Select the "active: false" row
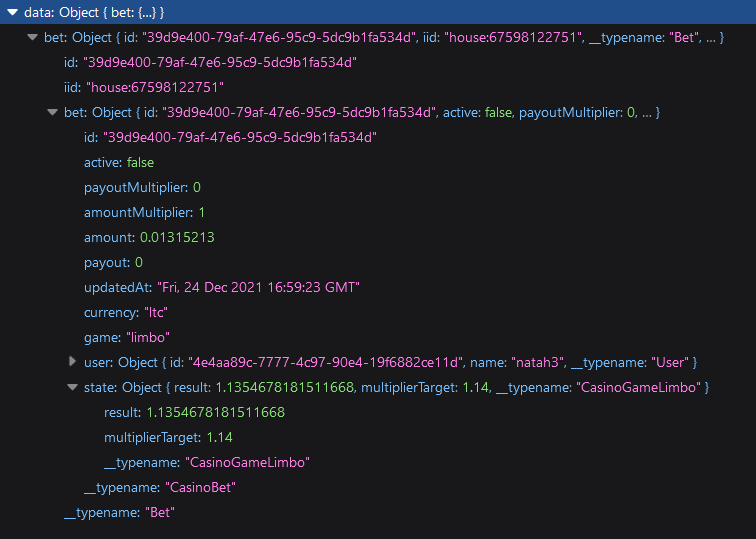756x539 pixels. pyautogui.click(x=119, y=162)
